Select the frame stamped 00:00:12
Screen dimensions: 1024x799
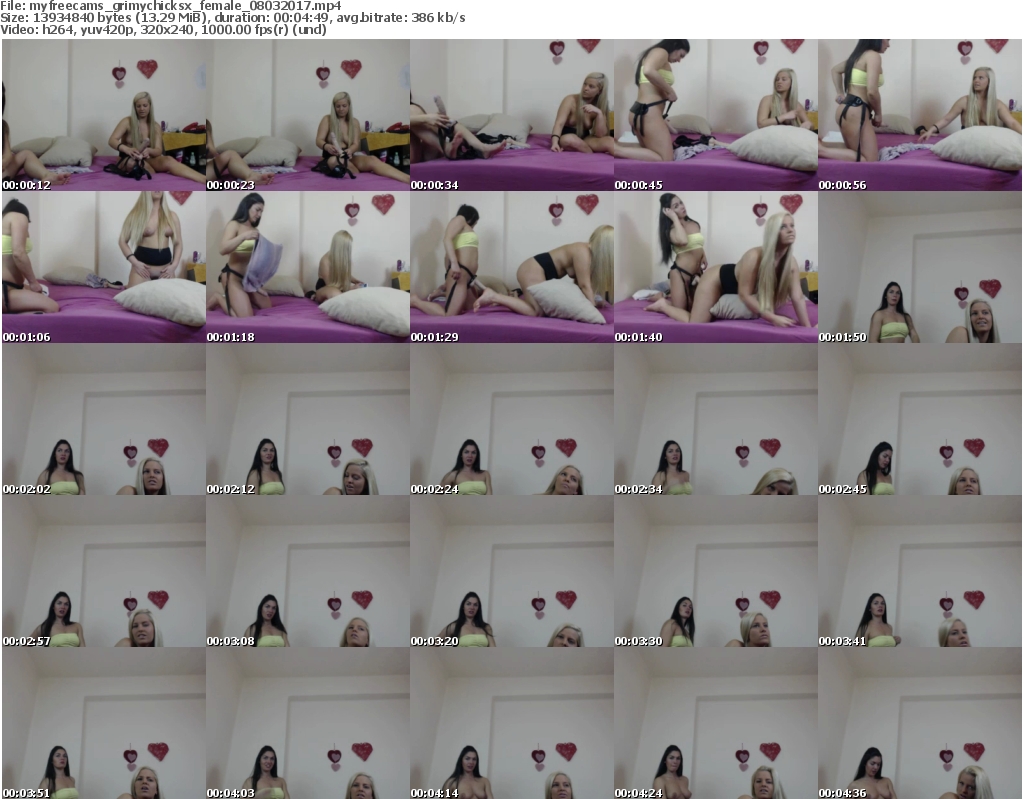tap(104, 115)
